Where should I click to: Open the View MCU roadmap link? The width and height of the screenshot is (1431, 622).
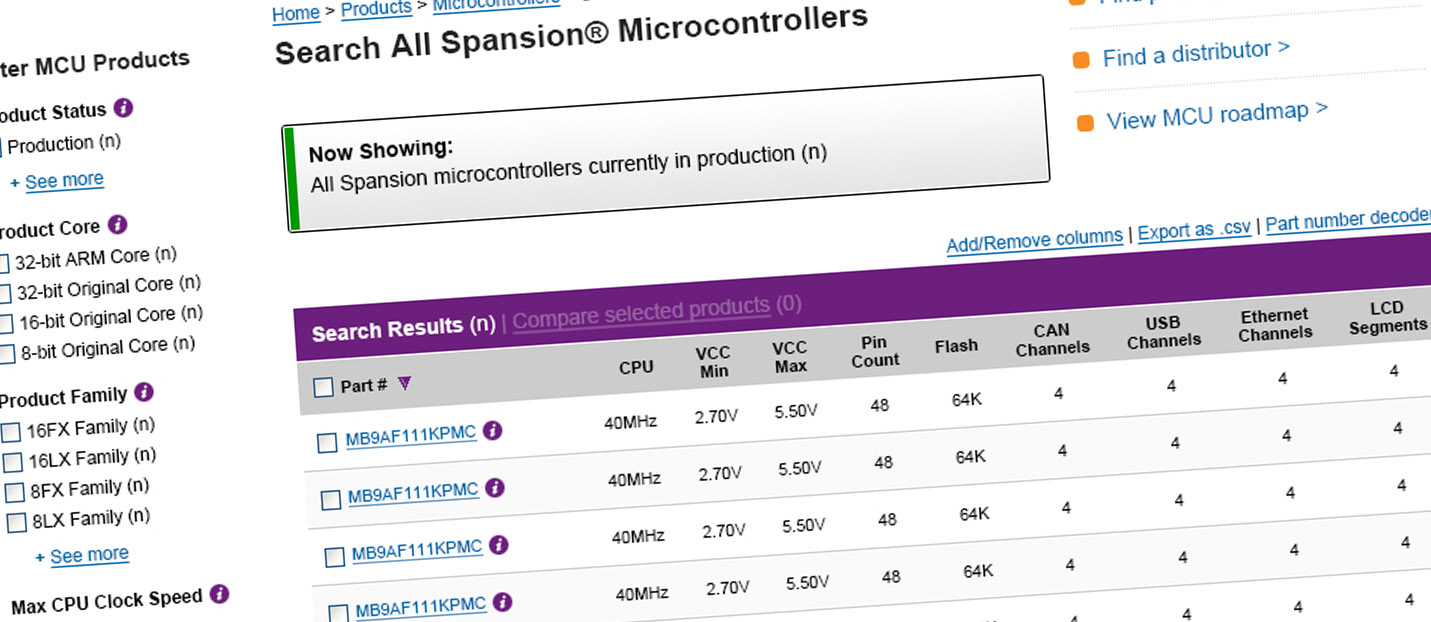pos(1217,115)
